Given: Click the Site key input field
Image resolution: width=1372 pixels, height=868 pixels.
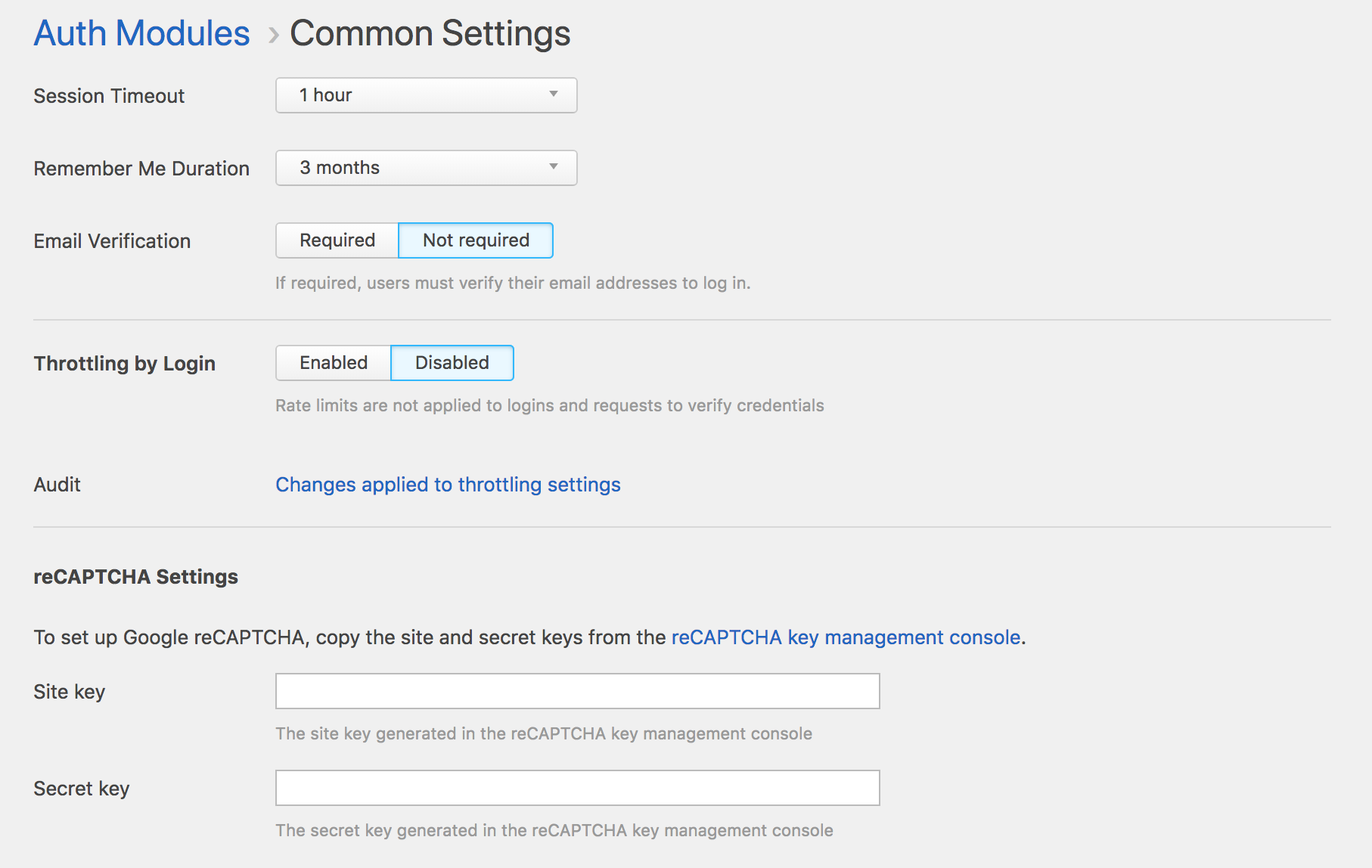Looking at the screenshot, I should pyautogui.click(x=577, y=691).
